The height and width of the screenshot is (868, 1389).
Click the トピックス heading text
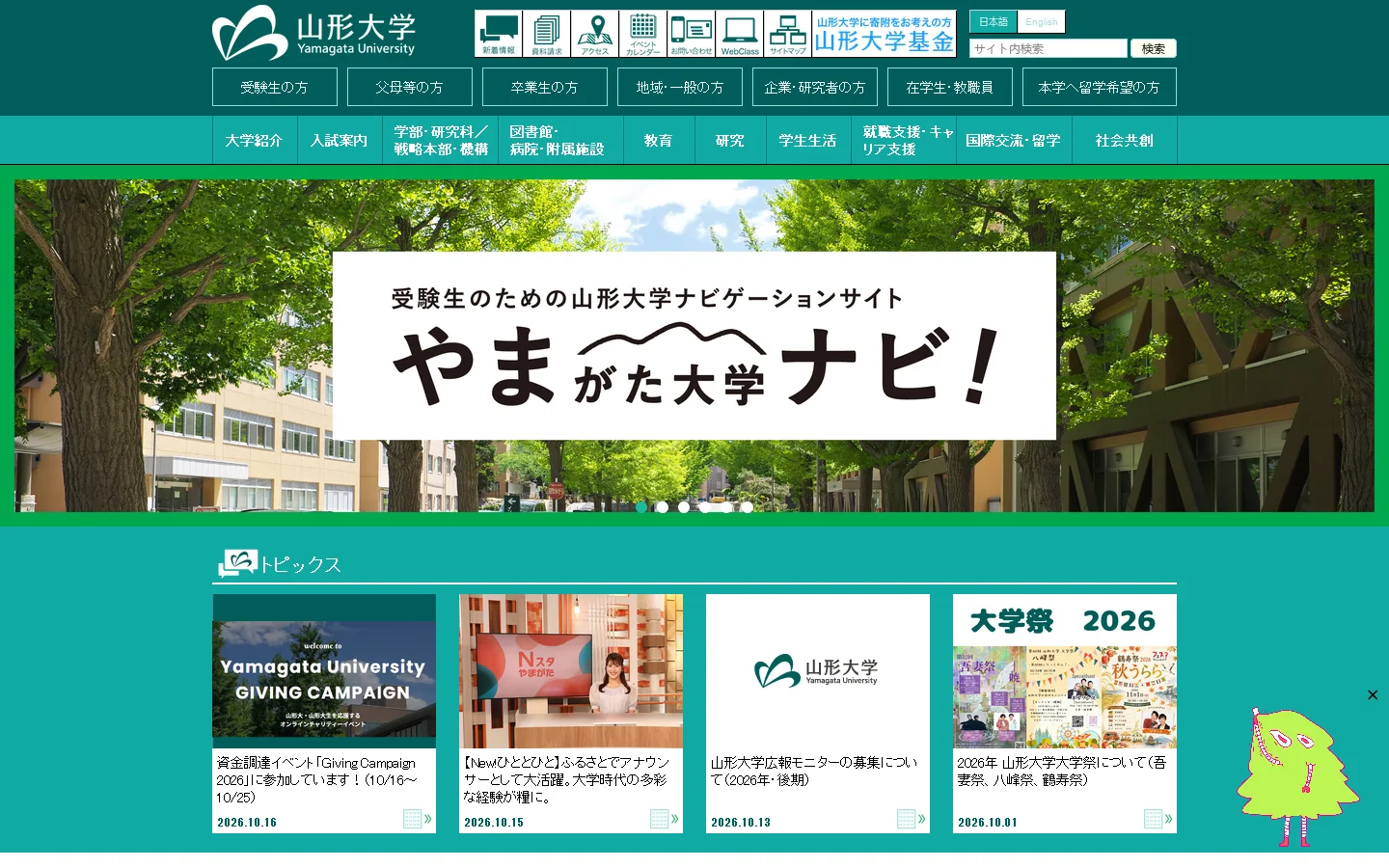[301, 564]
